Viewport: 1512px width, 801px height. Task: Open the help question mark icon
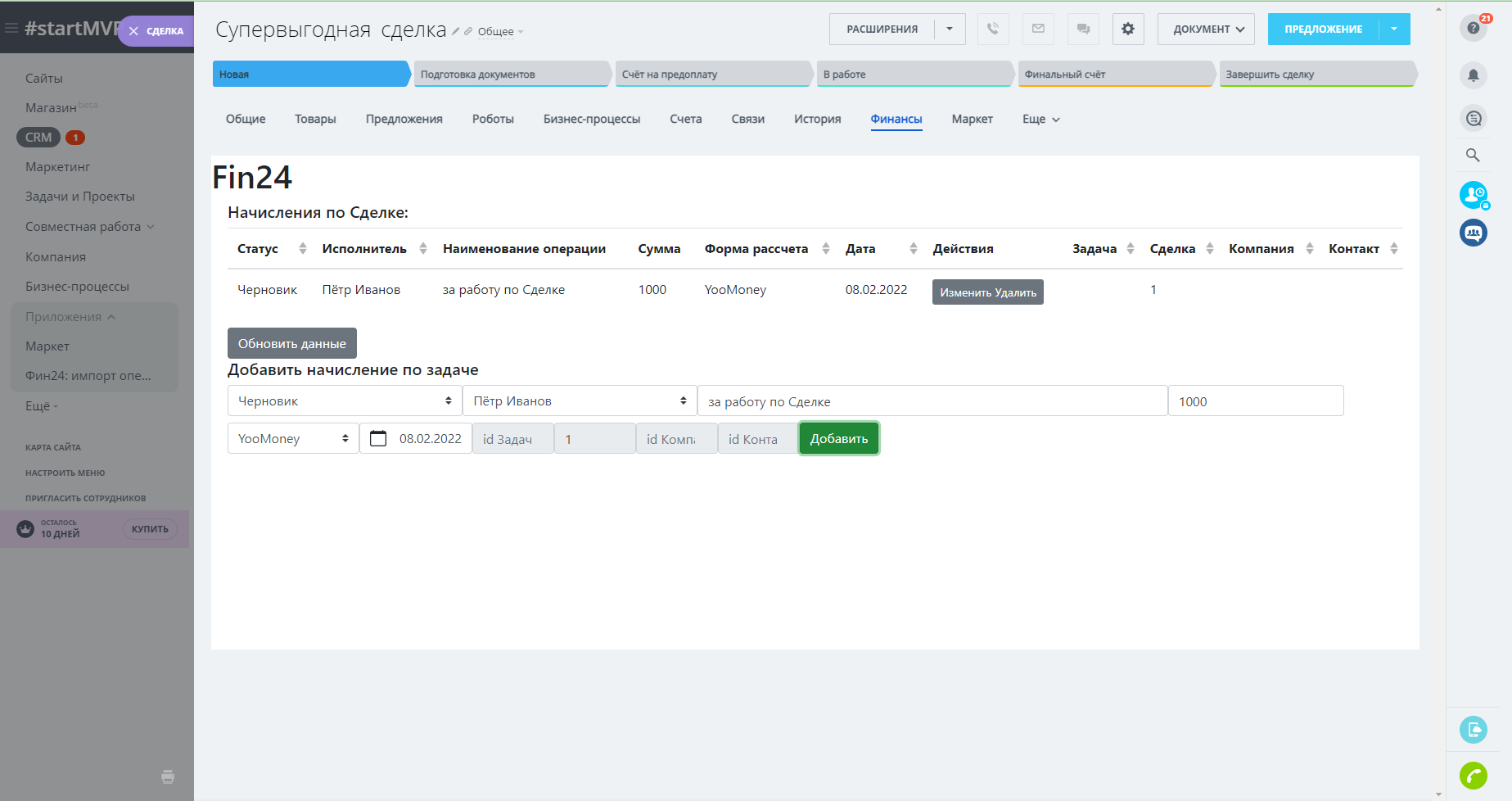[x=1473, y=28]
